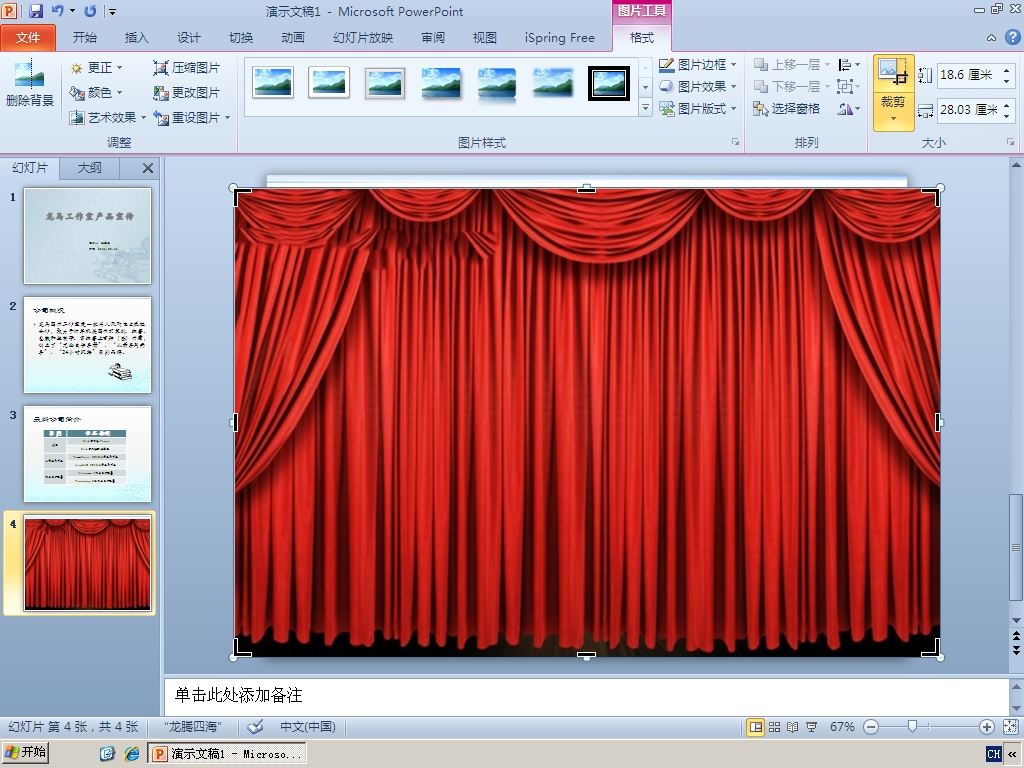Toggle Normal view button in status bar
Image resolution: width=1024 pixels, height=768 pixels.
point(756,727)
